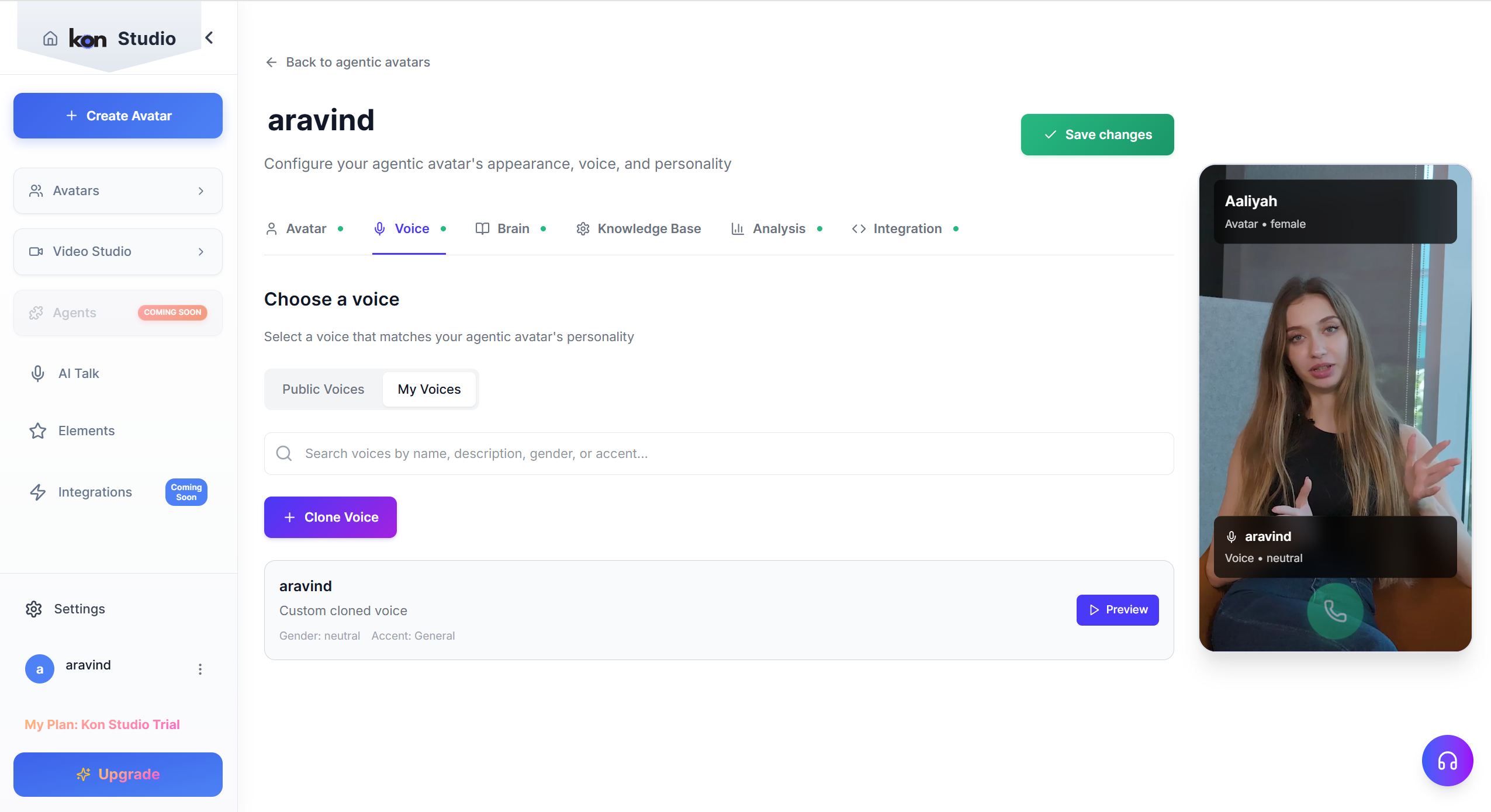Click the phone call icon on avatar preview

click(x=1334, y=611)
